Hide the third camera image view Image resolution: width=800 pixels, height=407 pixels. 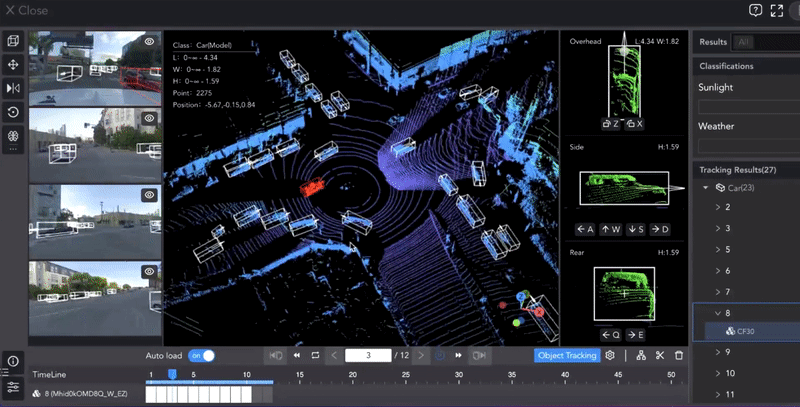tap(149, 194)
